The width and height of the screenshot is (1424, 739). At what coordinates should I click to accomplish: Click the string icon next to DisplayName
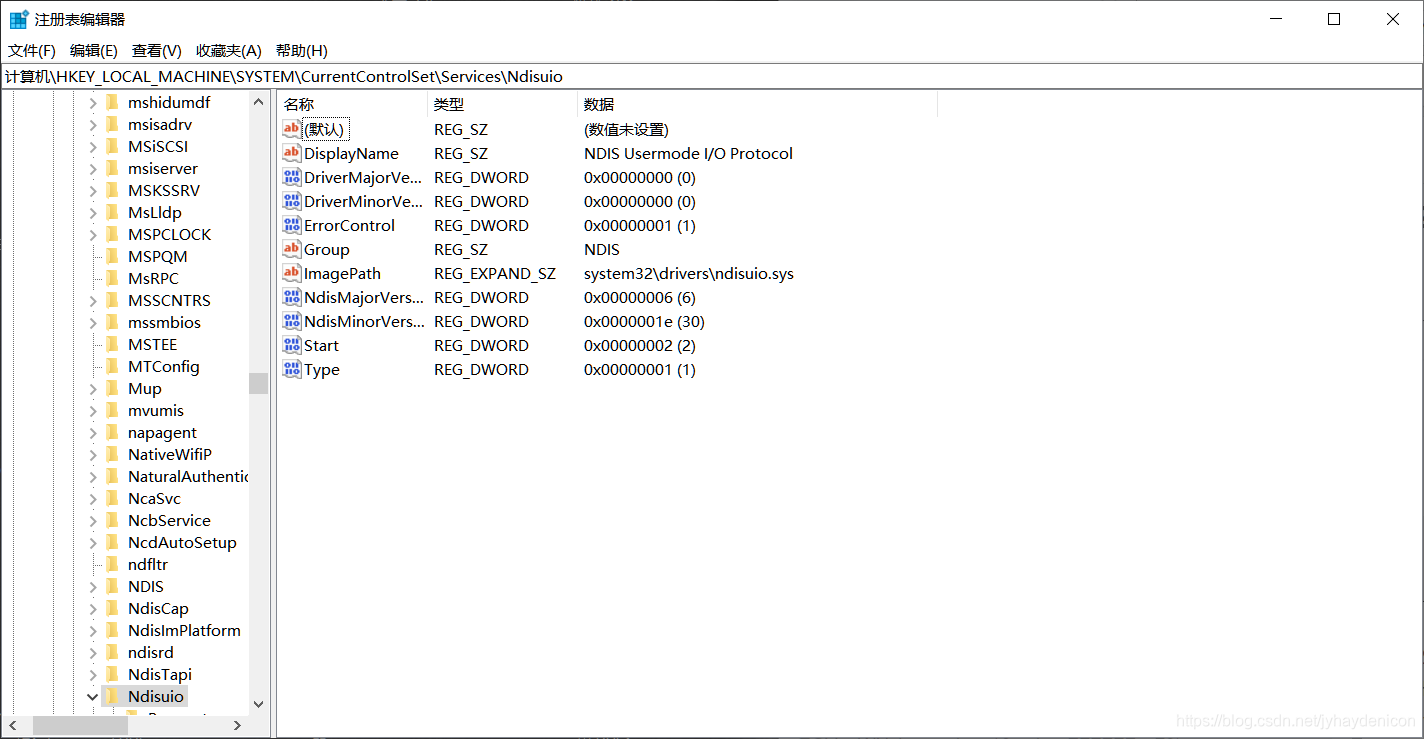(x=291, y=153)
